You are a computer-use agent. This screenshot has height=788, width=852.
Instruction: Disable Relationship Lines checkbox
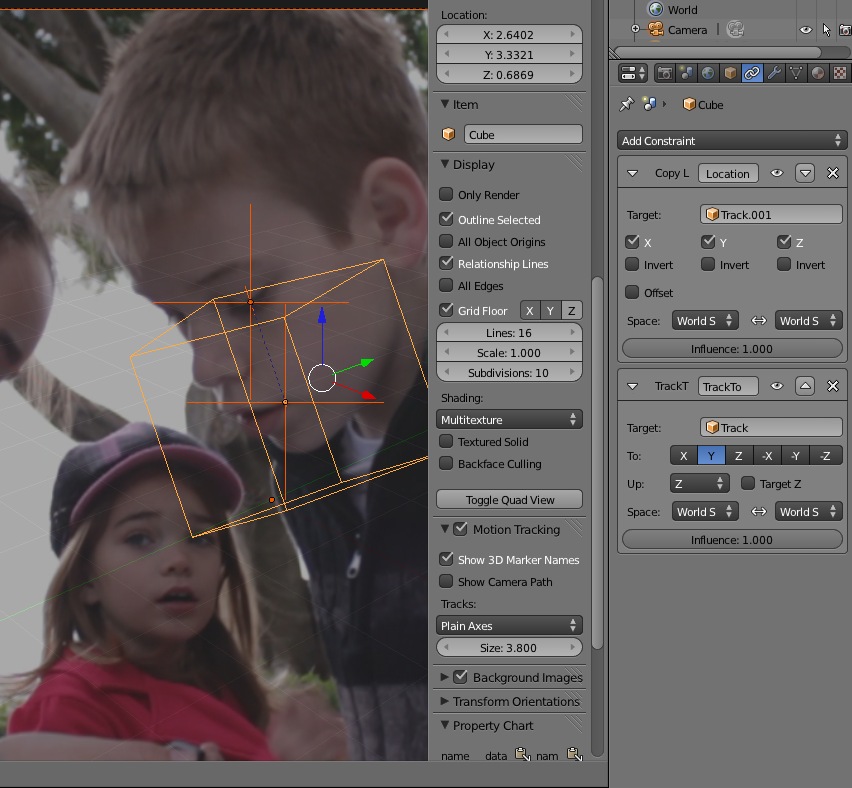[x=446, y=263]
